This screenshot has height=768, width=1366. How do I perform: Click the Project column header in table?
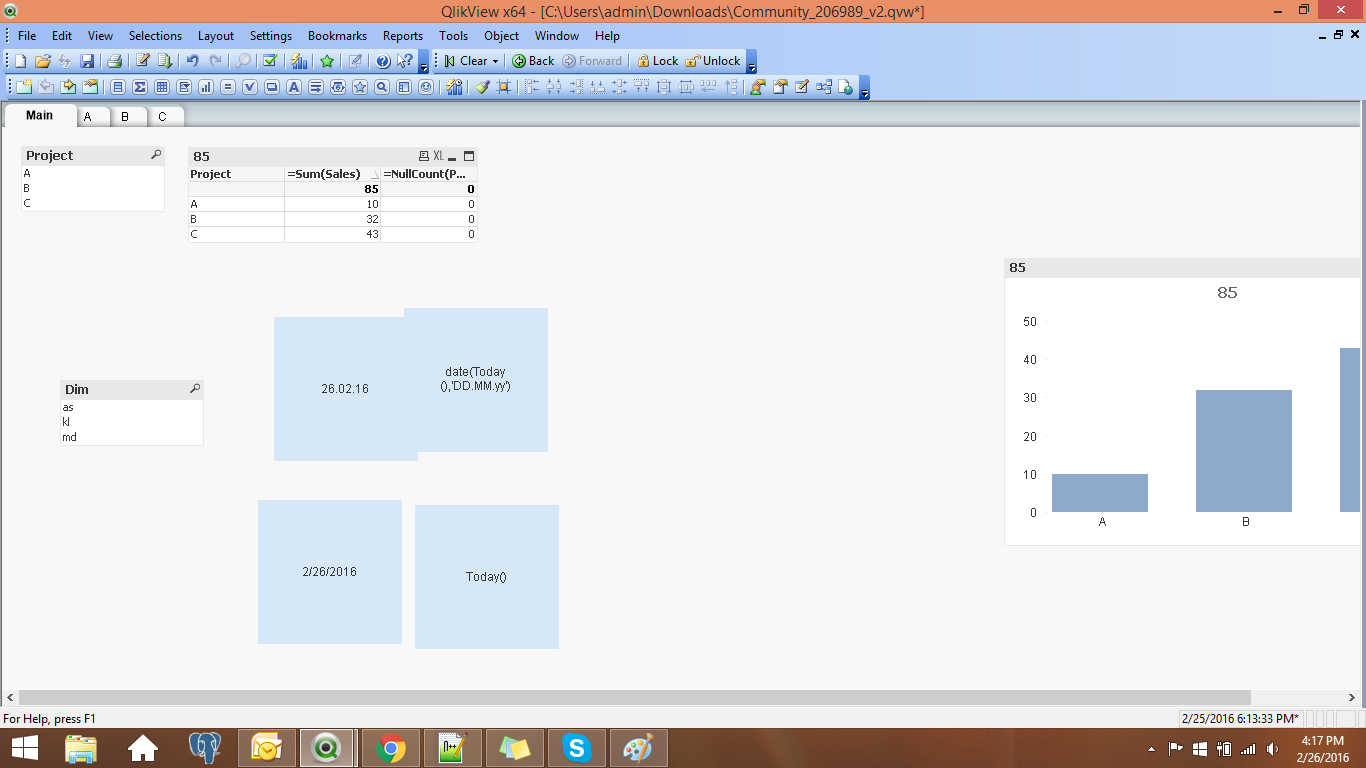tap(237, 174)
